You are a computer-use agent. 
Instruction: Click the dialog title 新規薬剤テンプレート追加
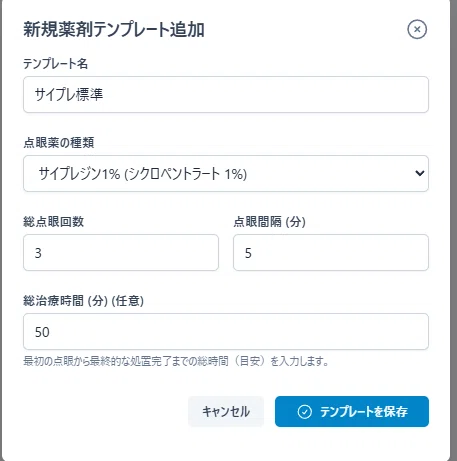tap(114, 29)
